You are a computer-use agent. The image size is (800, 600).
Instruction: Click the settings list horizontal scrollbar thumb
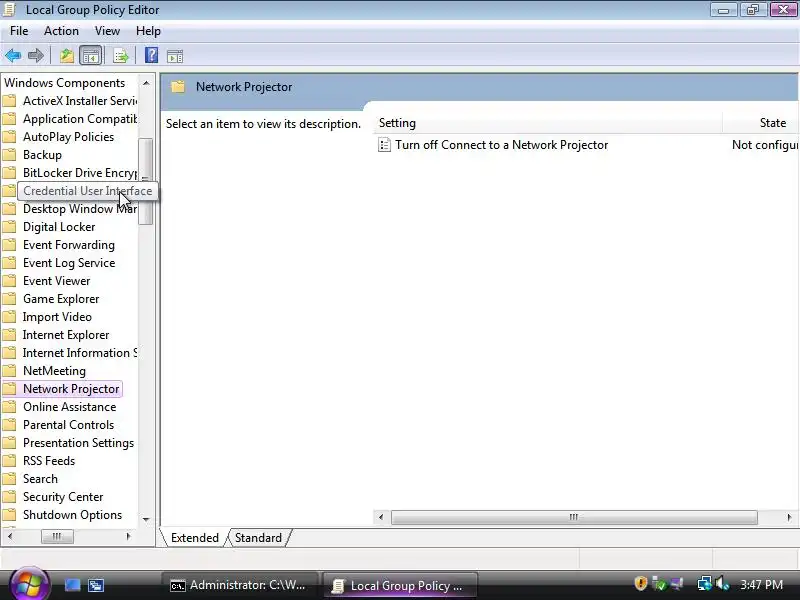(574, 517)
